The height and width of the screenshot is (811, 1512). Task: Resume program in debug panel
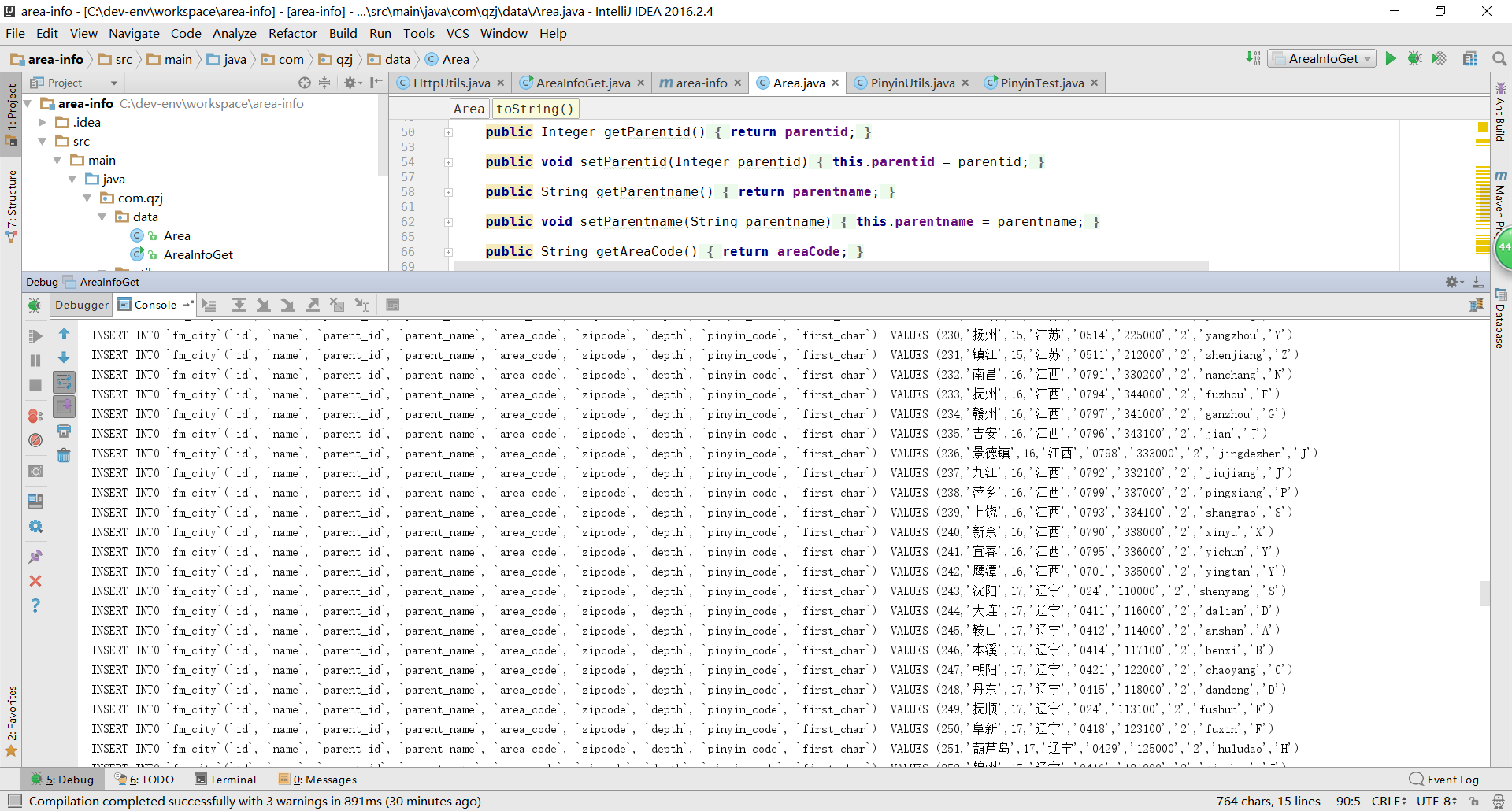click(x=35, y=336)
